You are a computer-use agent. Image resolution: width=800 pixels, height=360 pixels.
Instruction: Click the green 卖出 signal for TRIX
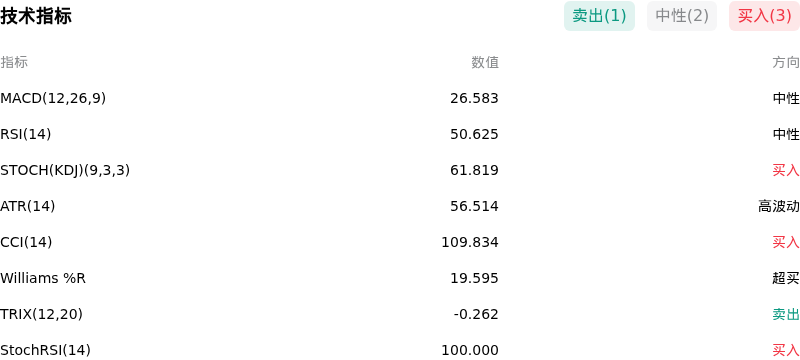pos(786,315)
